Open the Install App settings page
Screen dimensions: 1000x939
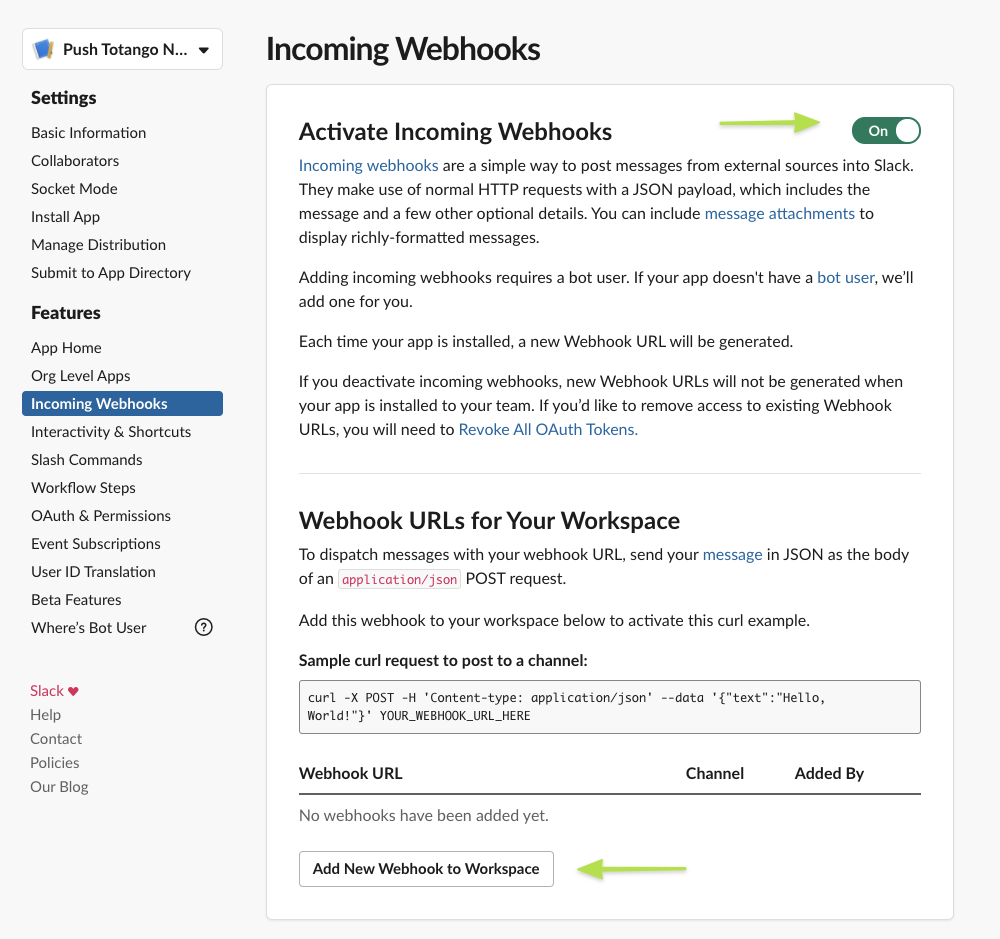(66, 217)
